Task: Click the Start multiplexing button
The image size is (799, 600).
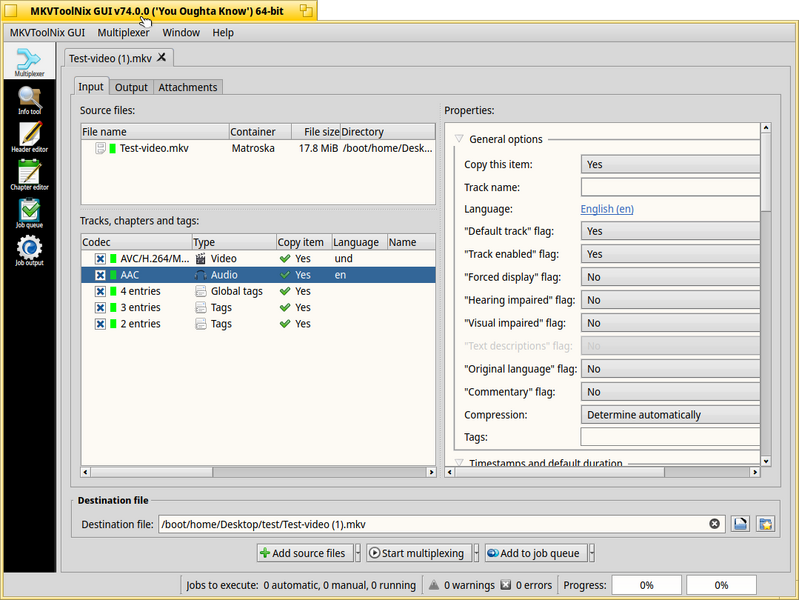Action: point(419,553)
